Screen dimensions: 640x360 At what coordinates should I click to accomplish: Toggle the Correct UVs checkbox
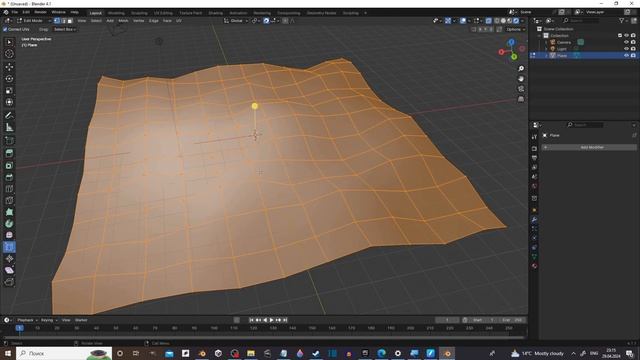5,29
